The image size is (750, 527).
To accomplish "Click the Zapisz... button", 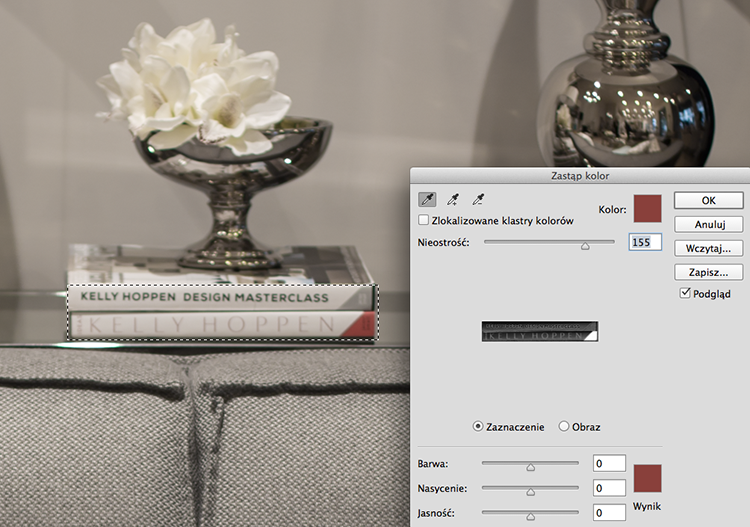I will (708, 272).
